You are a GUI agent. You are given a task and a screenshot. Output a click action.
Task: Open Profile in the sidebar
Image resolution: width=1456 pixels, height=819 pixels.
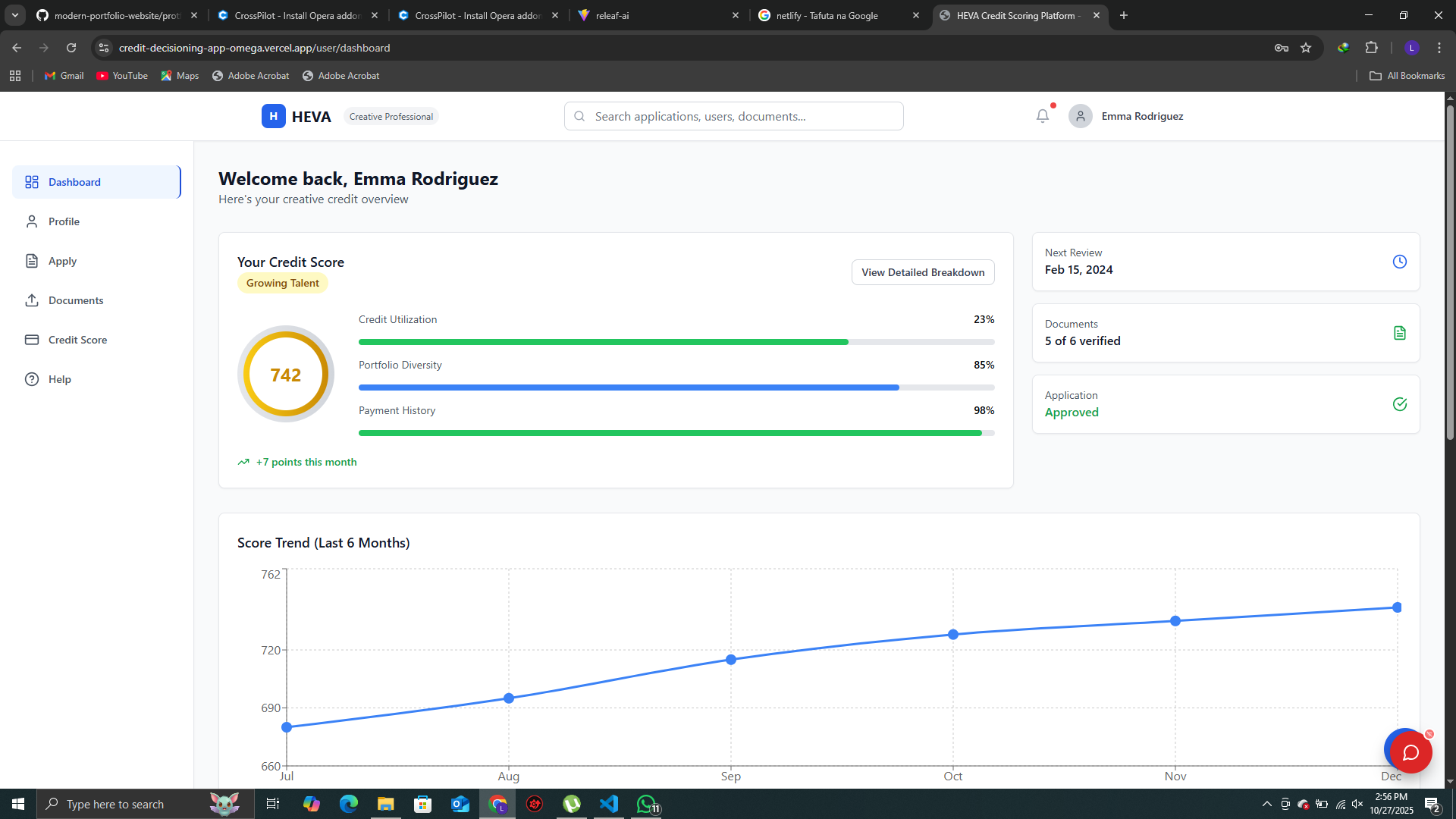pos(64,221)
